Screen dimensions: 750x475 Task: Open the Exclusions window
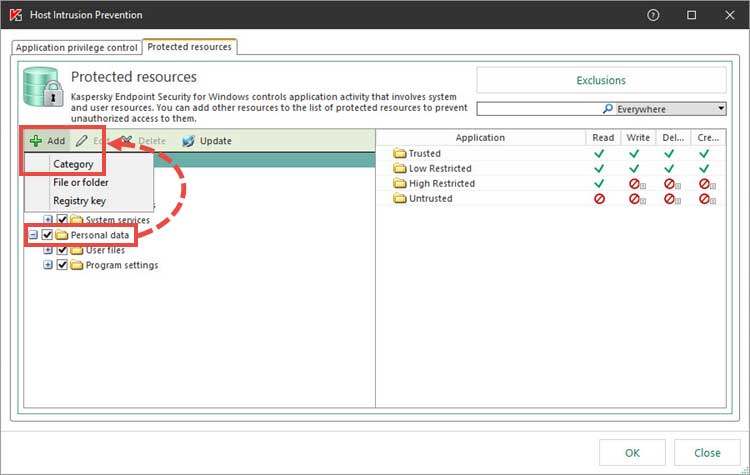coord(601,80)
